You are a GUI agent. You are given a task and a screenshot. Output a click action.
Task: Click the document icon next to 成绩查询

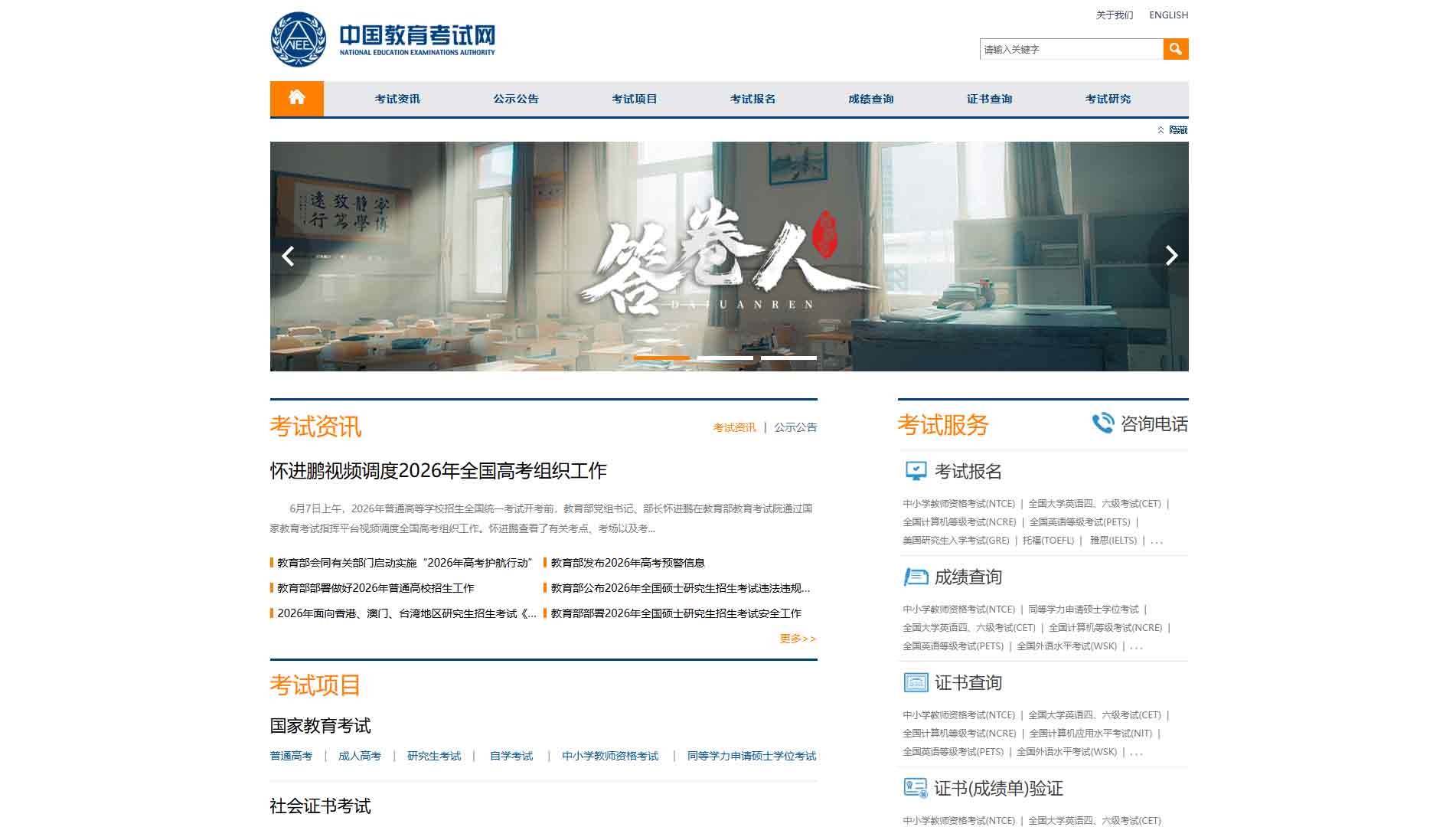tap(916, 577)
